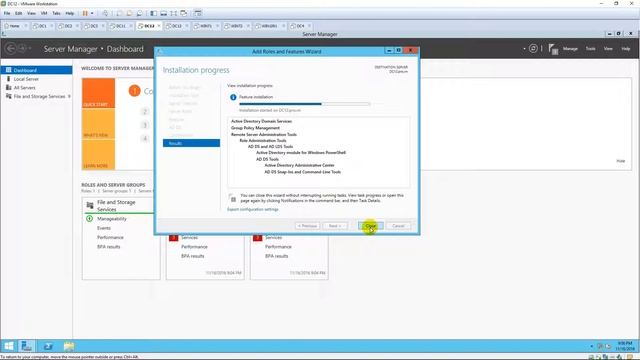Select All Servers in the left pane
The width and height of the screenshot is (640, 360).
coord(36,87)
